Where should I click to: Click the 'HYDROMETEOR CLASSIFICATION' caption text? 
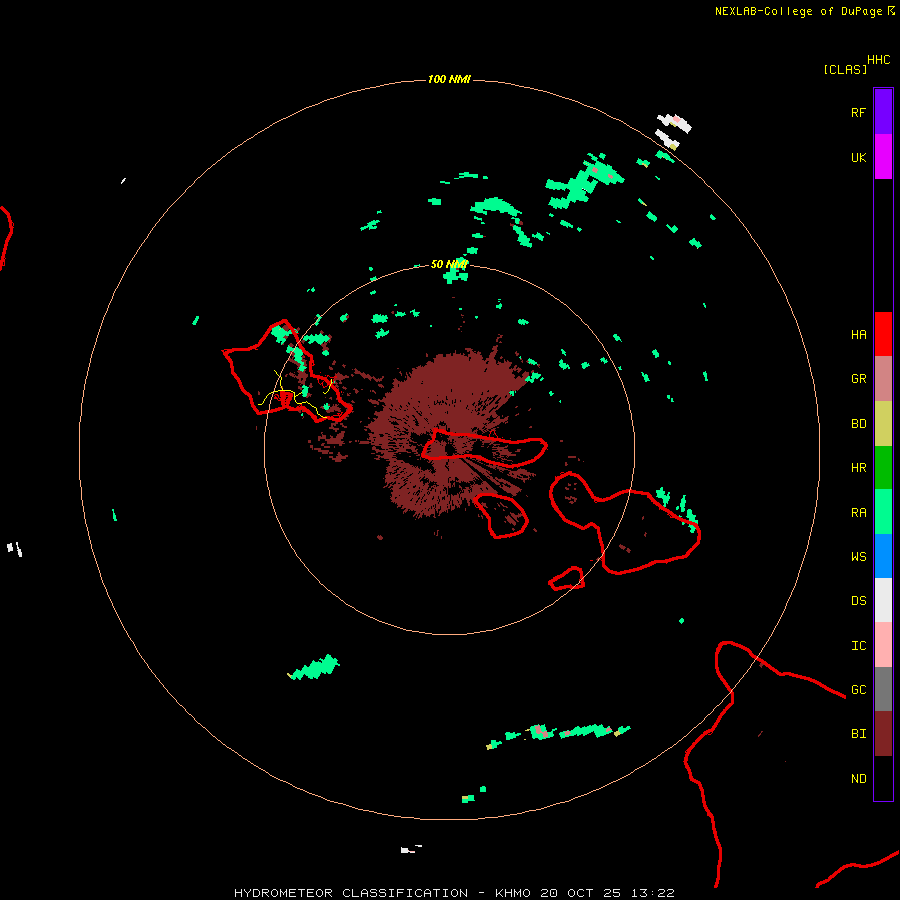point(351,893)
